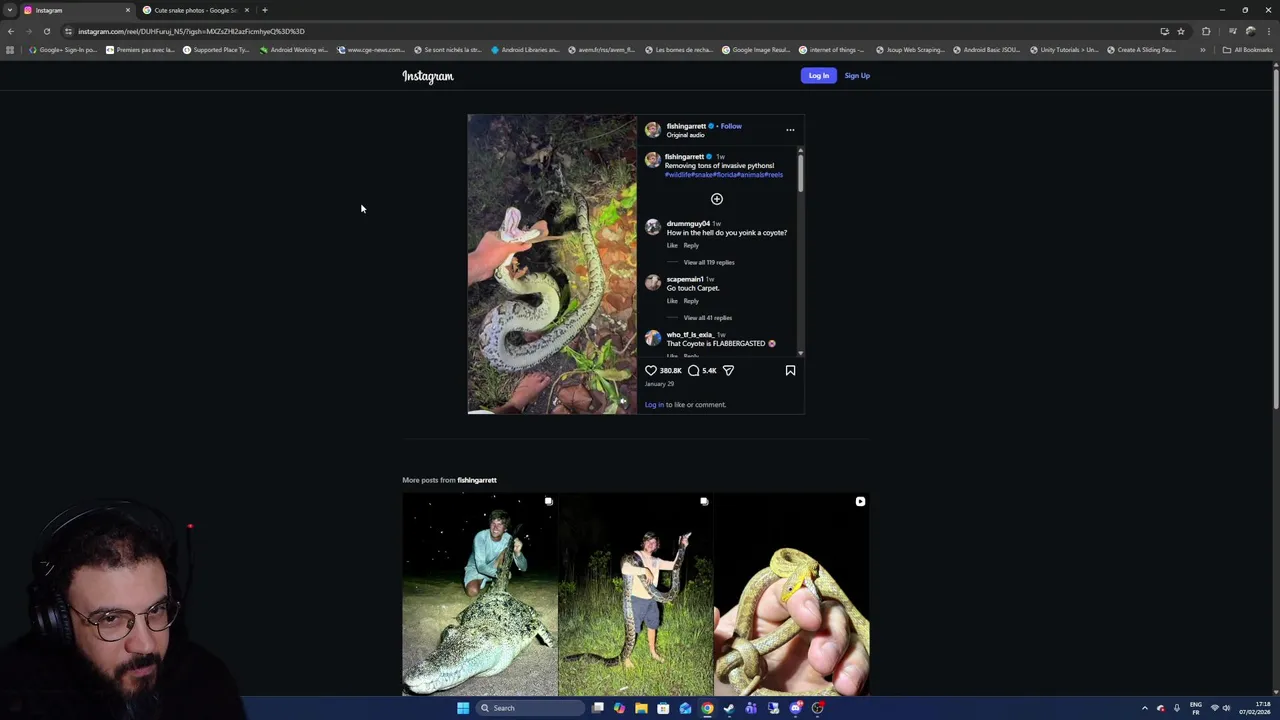
Task: Expand View all 41 replies
Action: pyautogui.click(x=708, y=318)
